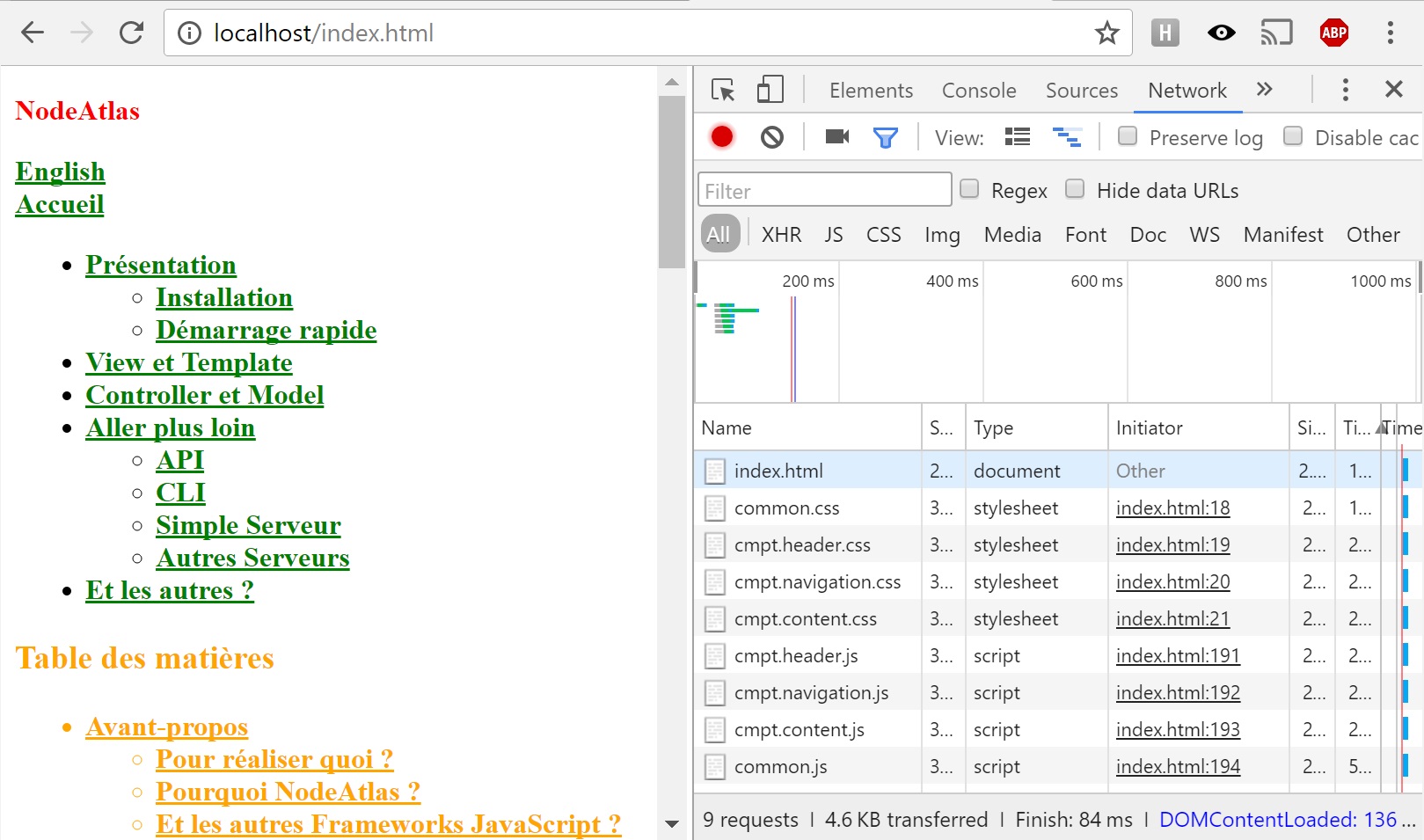This screenshot has height=840, width=1424.
Task: Filter requests by Manifest type
Action: click(1283, 235)
